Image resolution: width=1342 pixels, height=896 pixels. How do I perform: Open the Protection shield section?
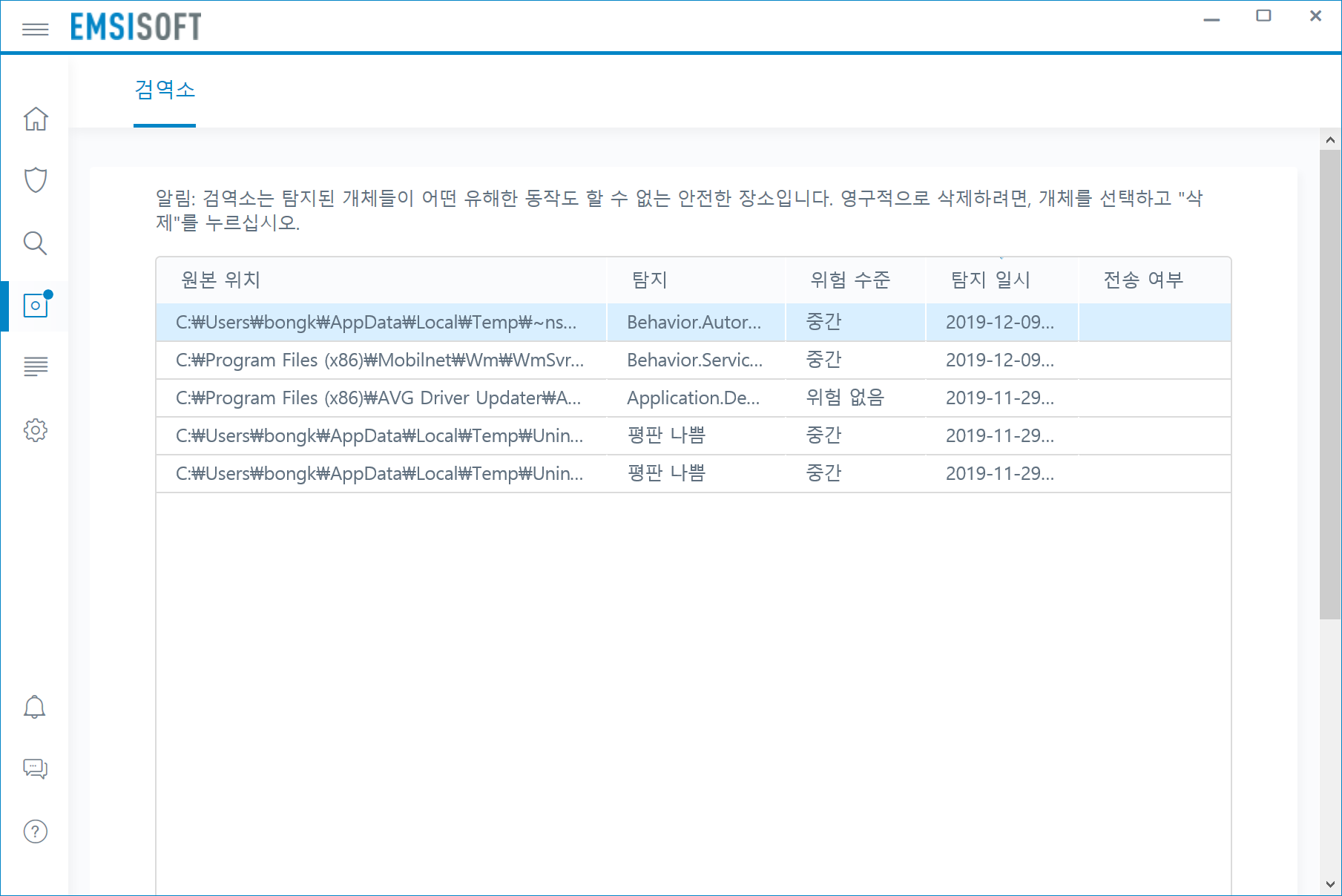coord(35,179)
